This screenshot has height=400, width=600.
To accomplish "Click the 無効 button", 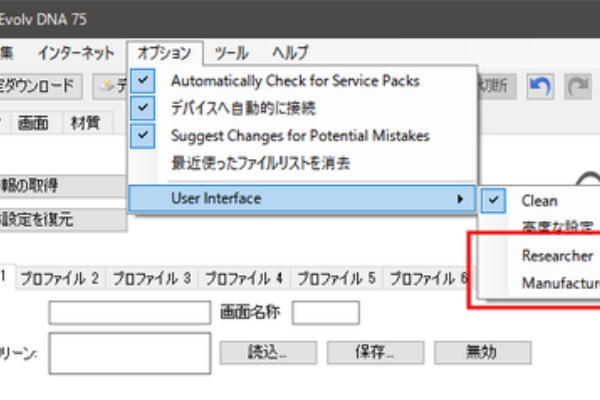I will tap(482, 352).
